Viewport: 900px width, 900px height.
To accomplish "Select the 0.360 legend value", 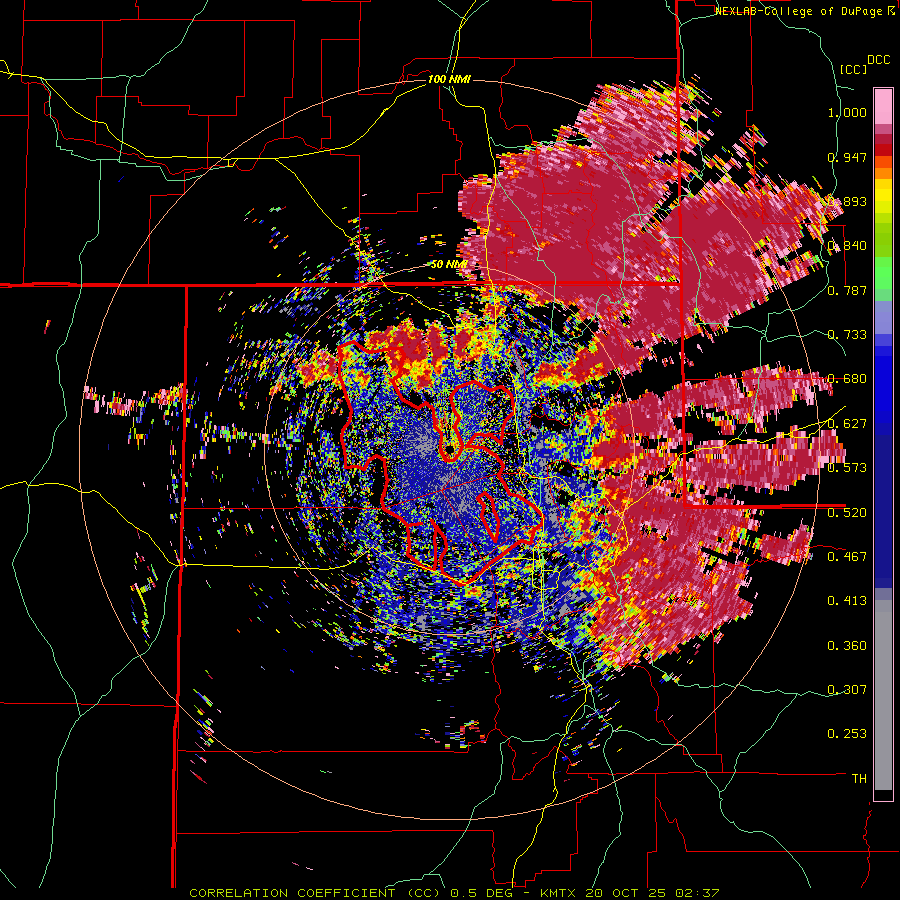I will 847,645.
